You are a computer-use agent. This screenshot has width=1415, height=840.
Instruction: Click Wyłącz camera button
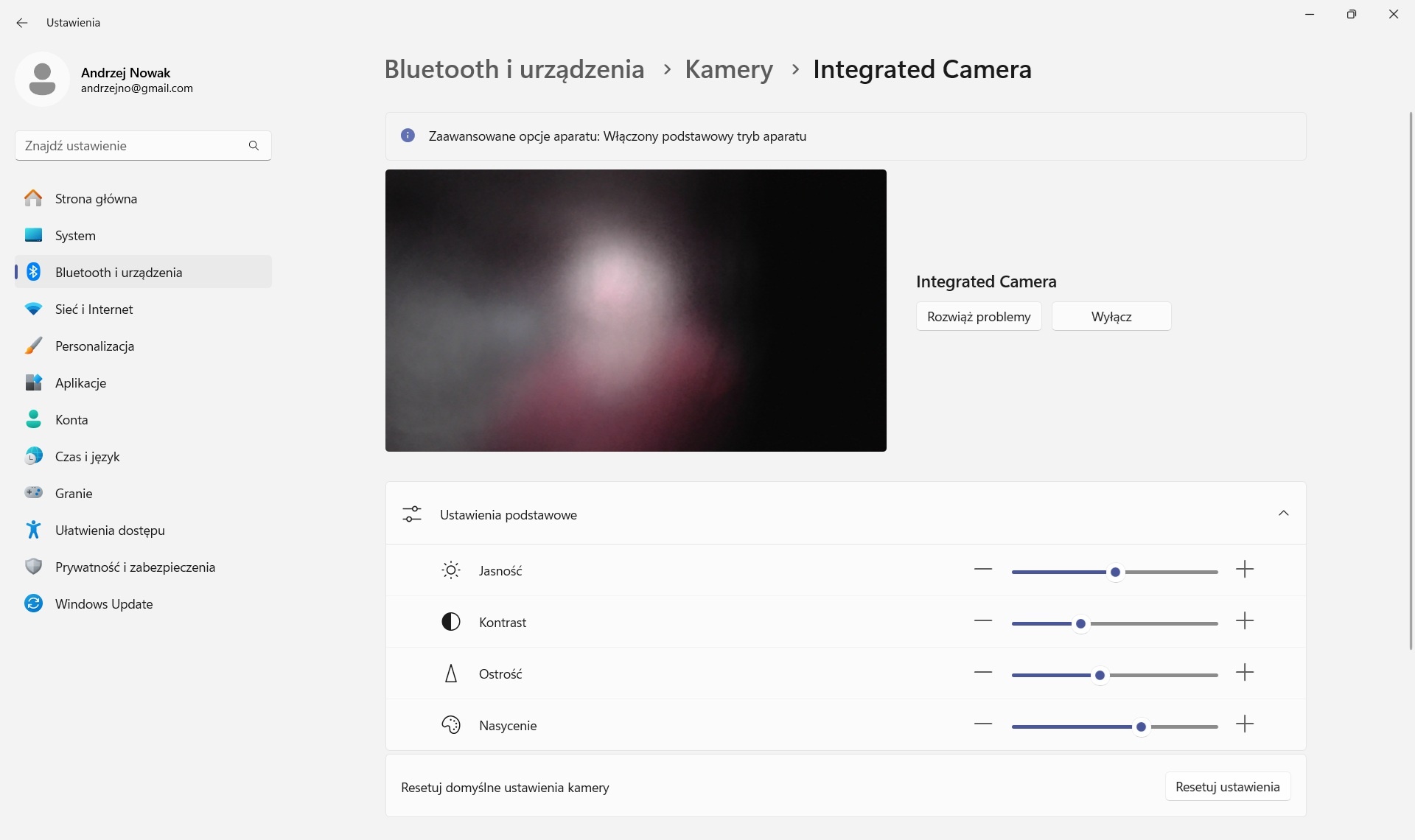(1111, 317)
